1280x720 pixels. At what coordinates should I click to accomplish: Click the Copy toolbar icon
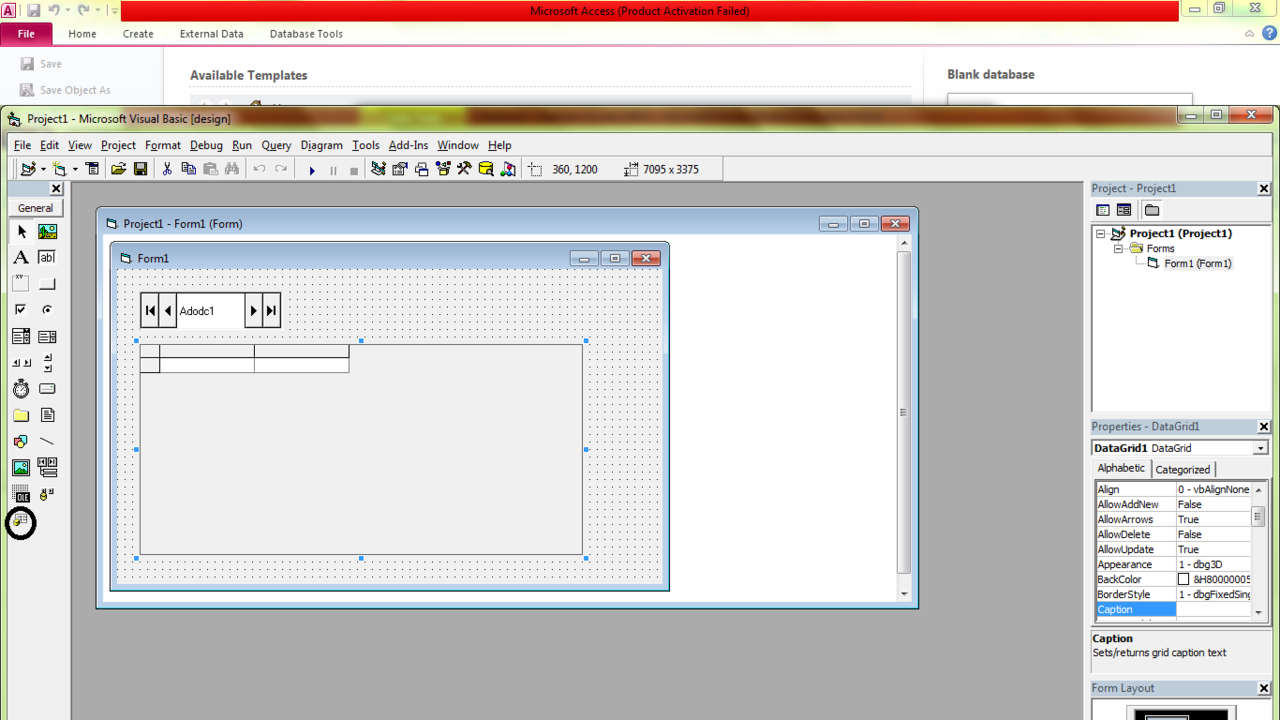[x=188, y=169]
